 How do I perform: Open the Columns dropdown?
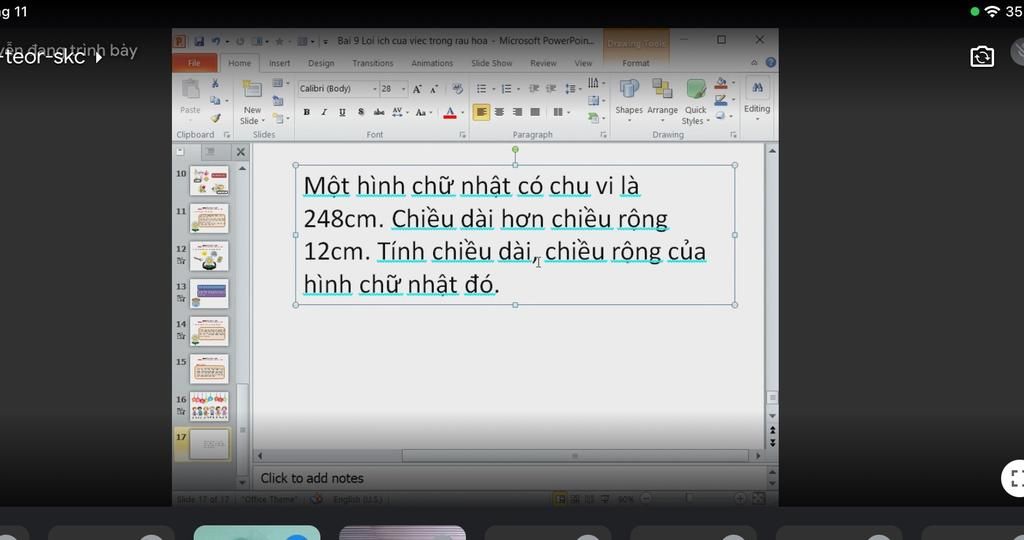point(560,112)
